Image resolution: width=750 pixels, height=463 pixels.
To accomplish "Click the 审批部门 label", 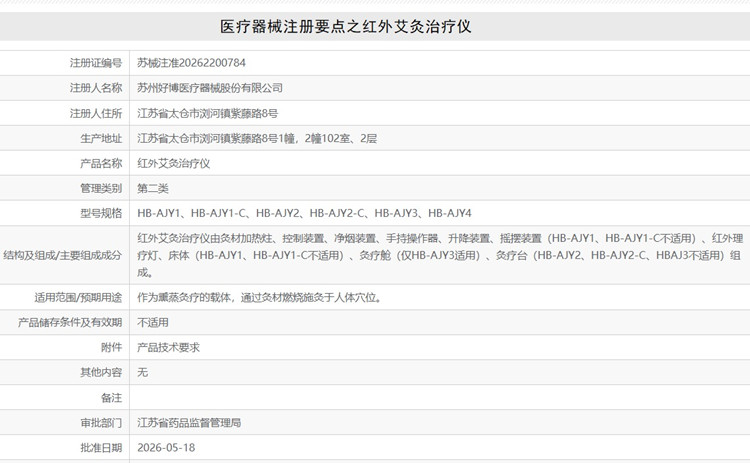I will (101, 422).
